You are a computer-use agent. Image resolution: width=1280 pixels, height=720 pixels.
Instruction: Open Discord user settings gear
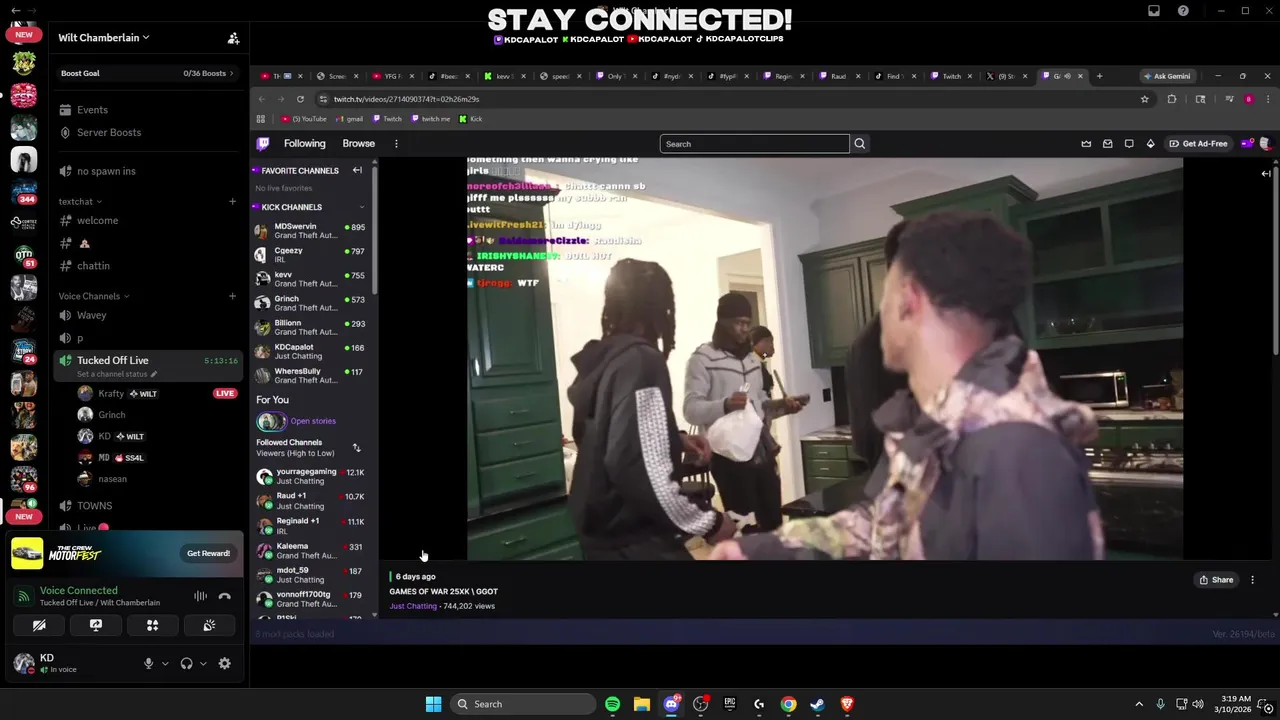tap(224, 663)
